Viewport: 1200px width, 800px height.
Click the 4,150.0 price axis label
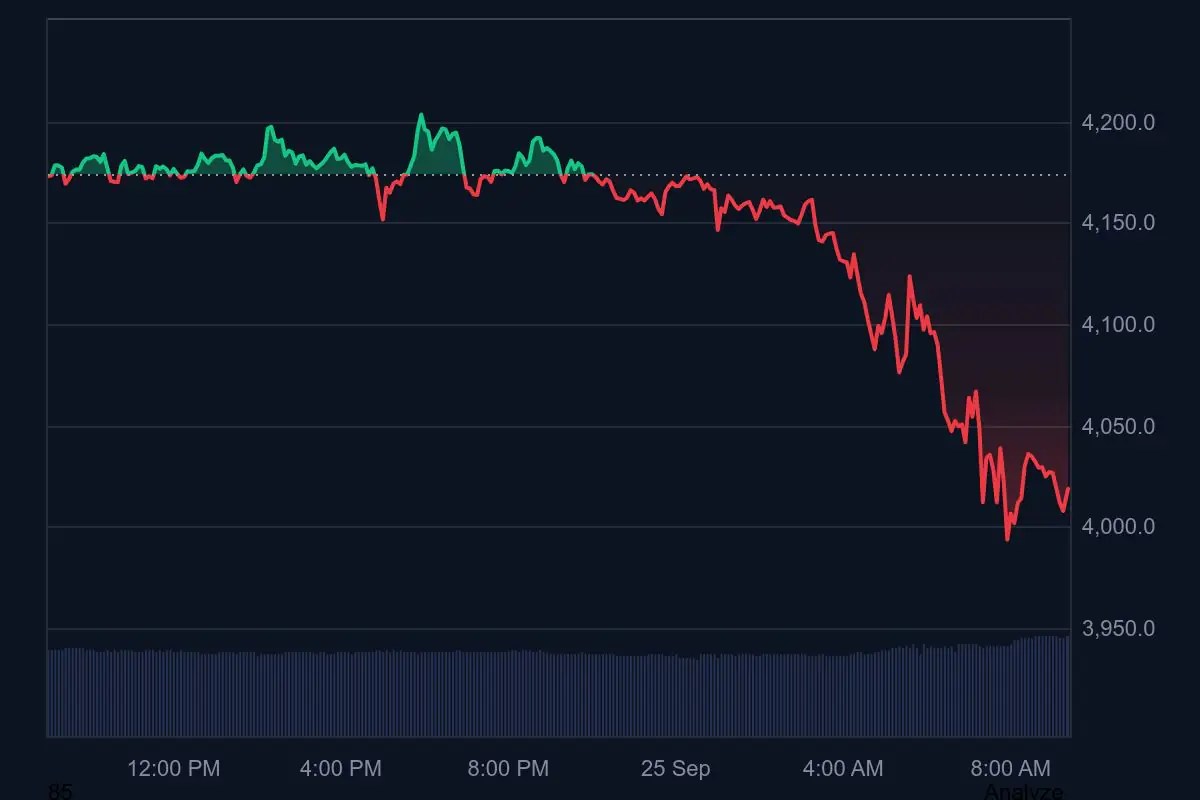[x=1118, y=222]
